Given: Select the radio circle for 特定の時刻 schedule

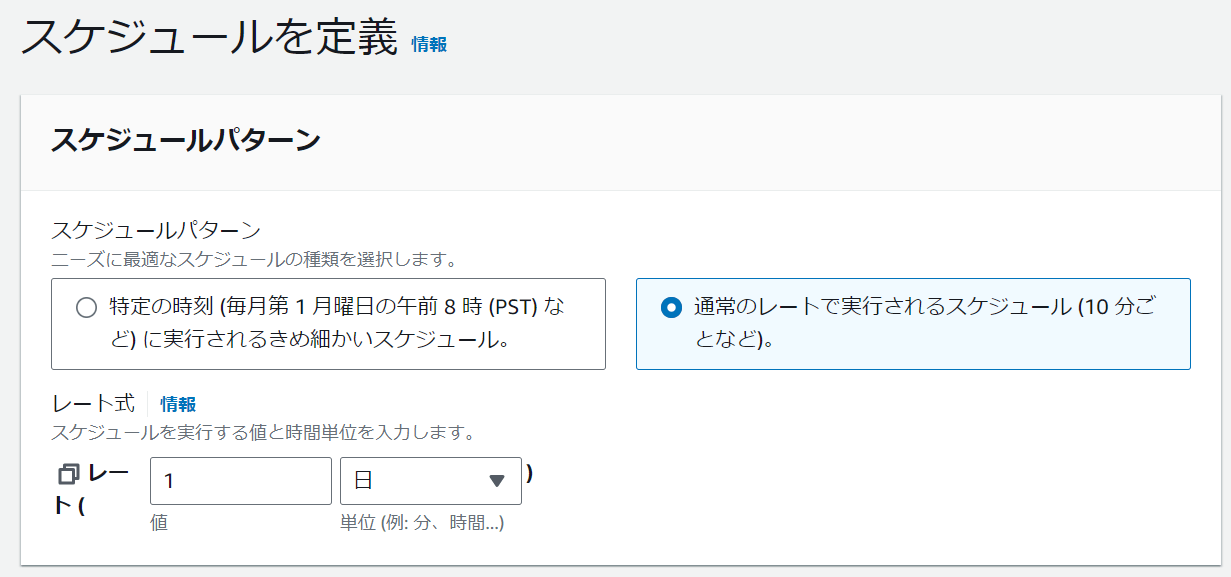Looking at the screenshot, I should pos(87,308).
